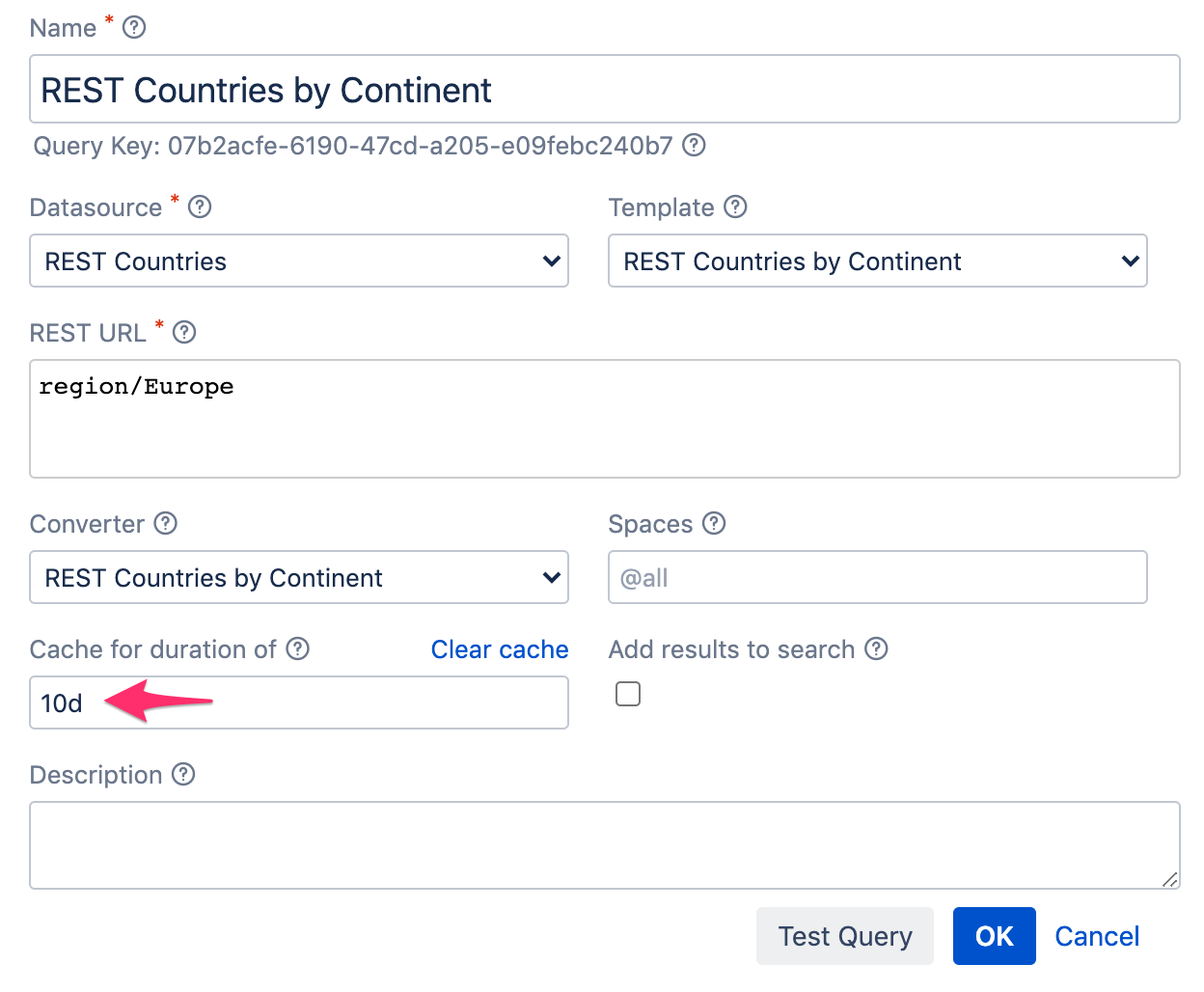Open help for Add results to search

876,648
